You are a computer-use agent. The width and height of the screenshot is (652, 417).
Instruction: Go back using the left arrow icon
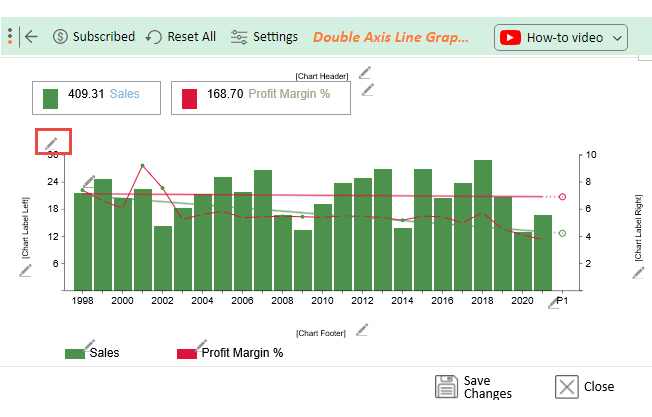click(x=31, y=37)
